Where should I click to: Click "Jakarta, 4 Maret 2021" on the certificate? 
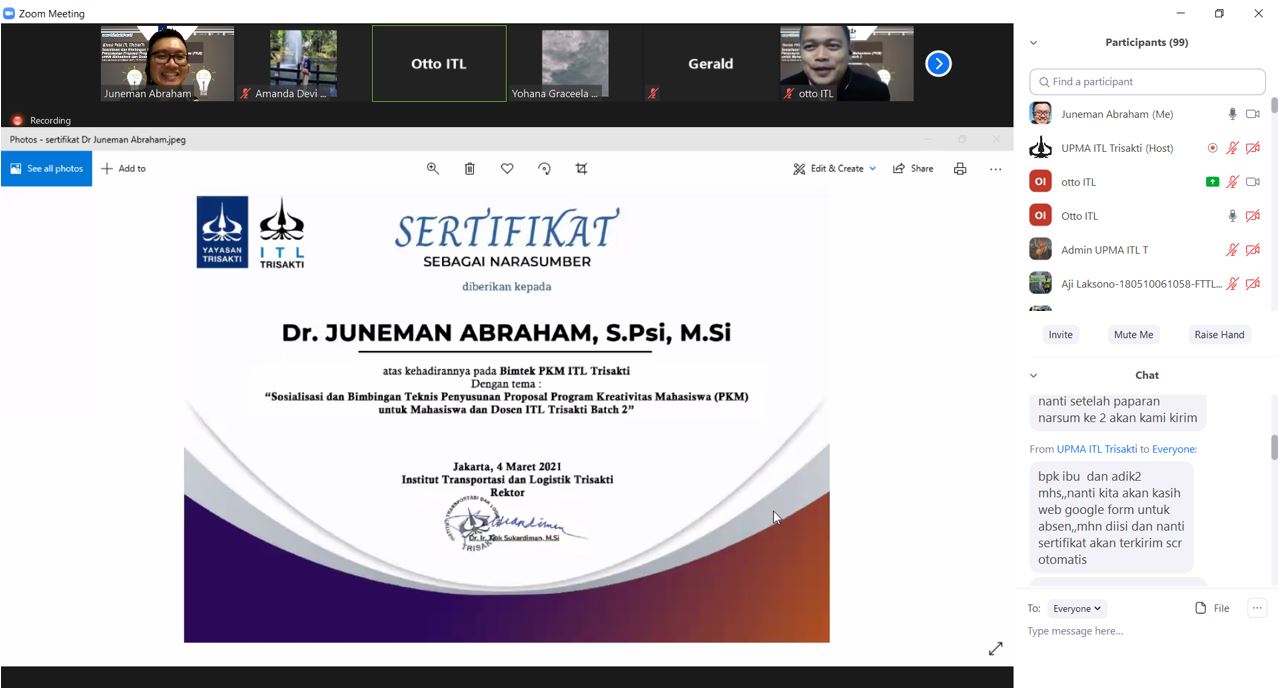507,467
